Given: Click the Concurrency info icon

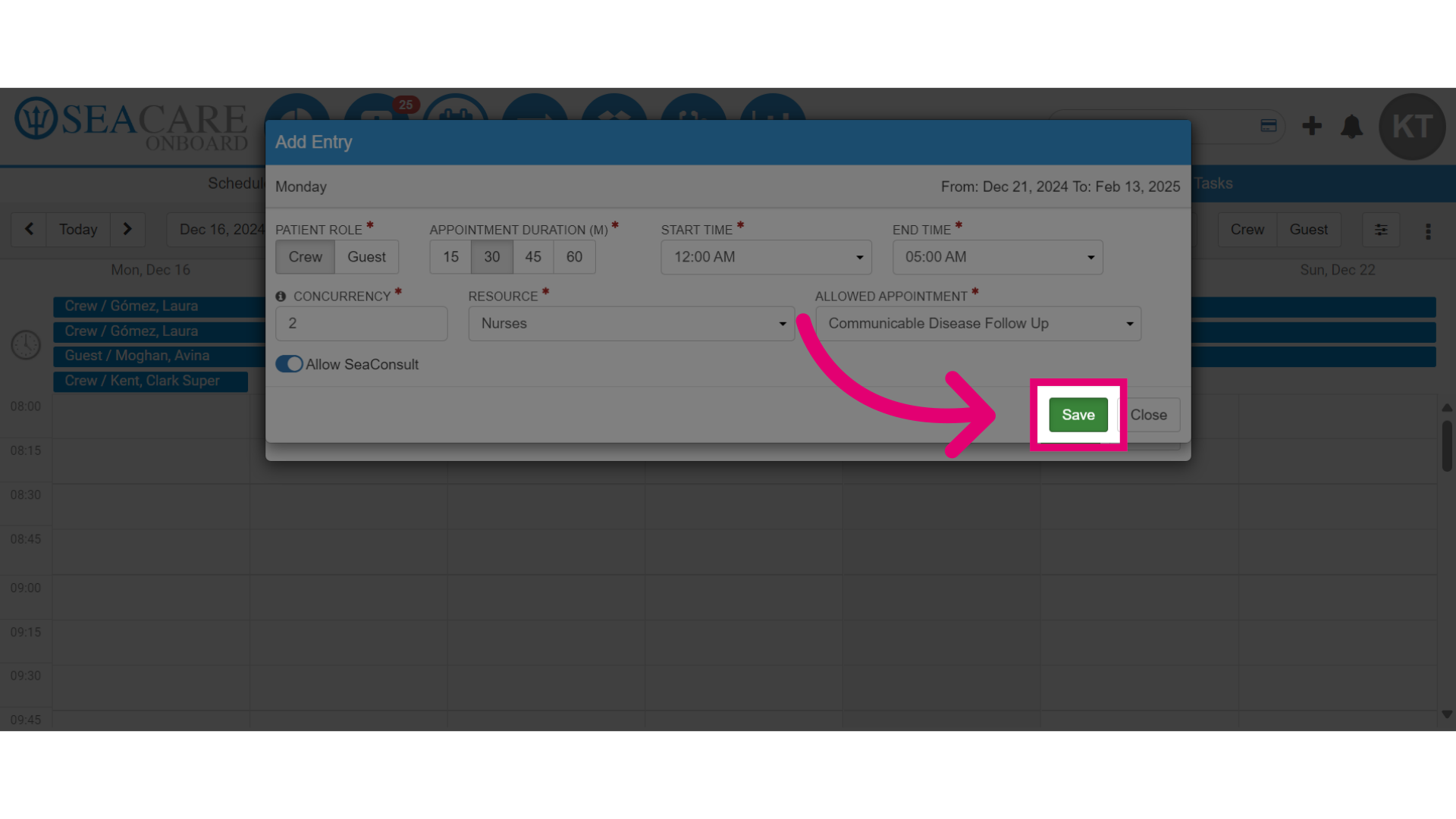Looking at the screenshot, I should [281, 297].
